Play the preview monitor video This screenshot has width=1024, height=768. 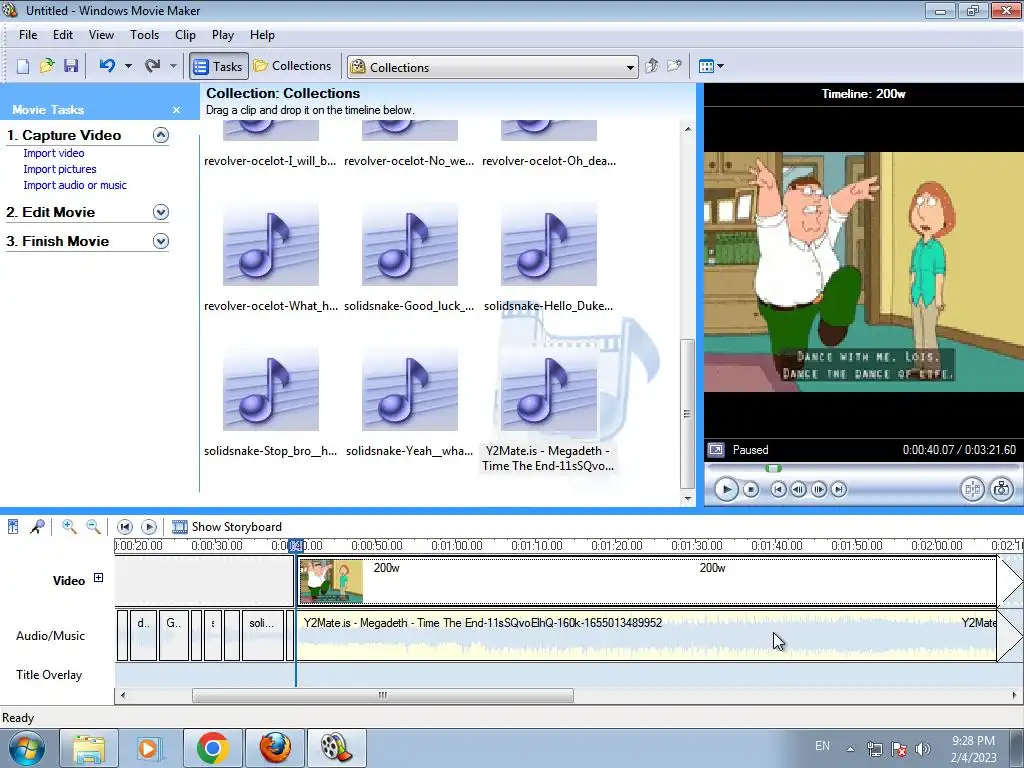(x=726, y=489)
